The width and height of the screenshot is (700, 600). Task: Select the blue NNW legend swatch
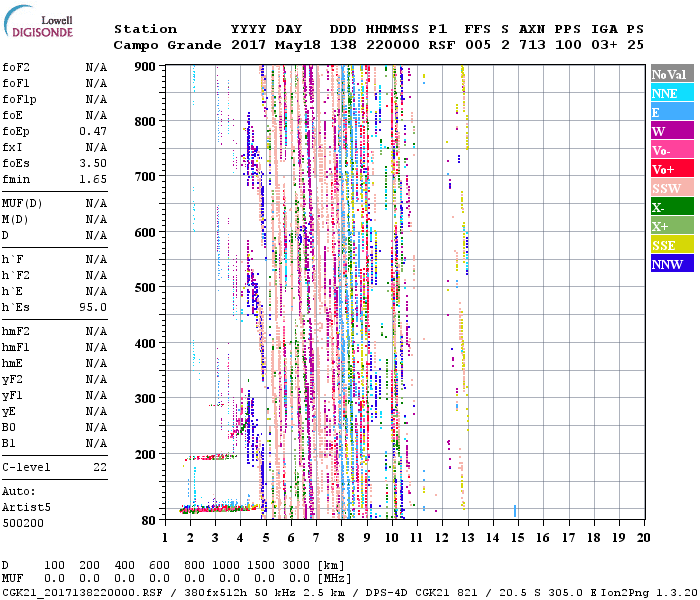tap(671, 264)
